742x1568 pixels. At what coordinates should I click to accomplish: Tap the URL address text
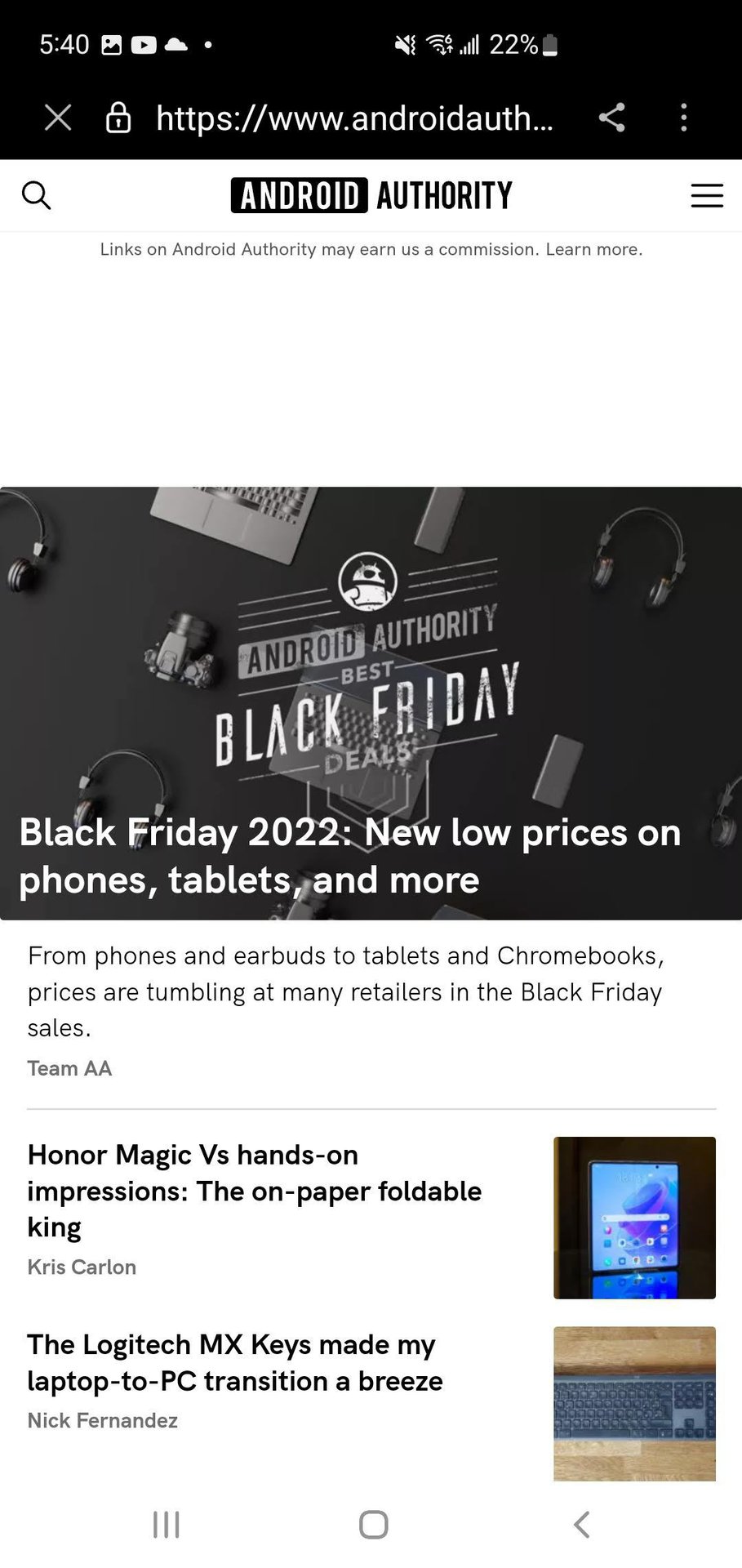pyautogui.click(x=354, y=118)
